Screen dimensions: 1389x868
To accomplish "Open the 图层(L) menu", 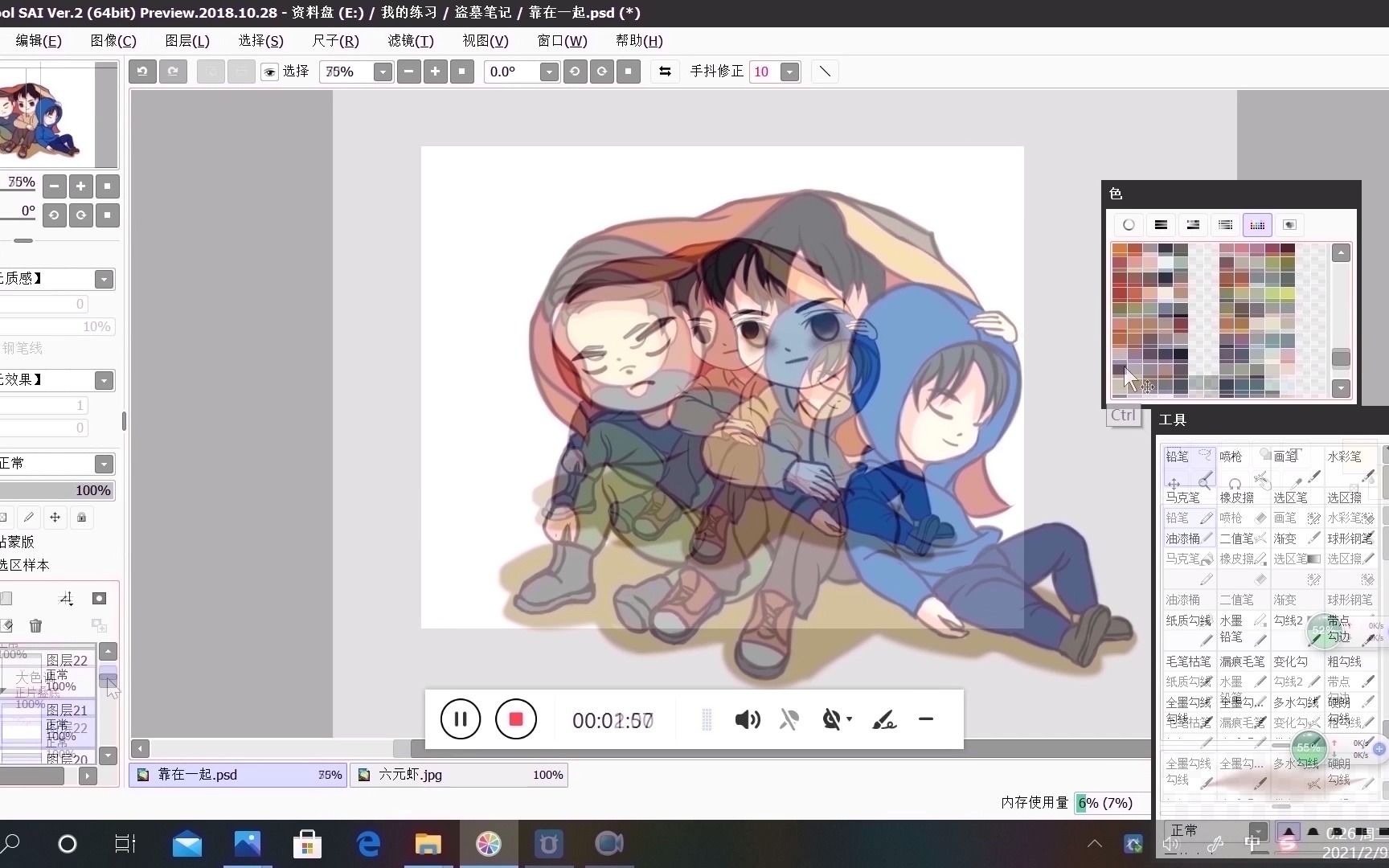I will tap(187, 41).
